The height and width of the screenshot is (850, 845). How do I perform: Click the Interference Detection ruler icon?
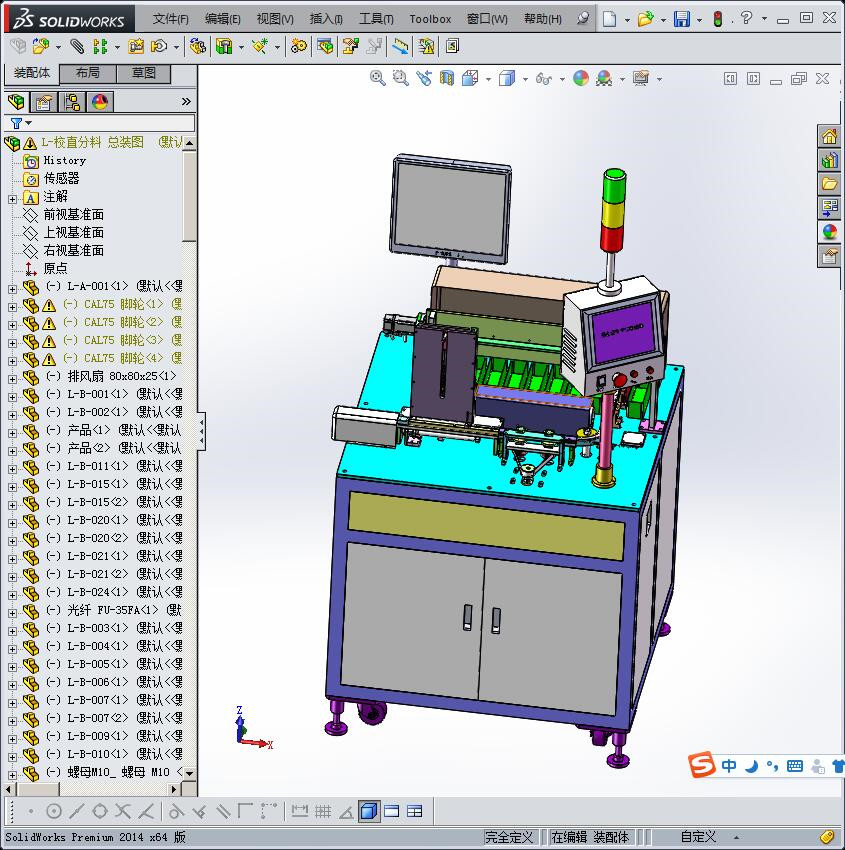(x=400, y=47)
